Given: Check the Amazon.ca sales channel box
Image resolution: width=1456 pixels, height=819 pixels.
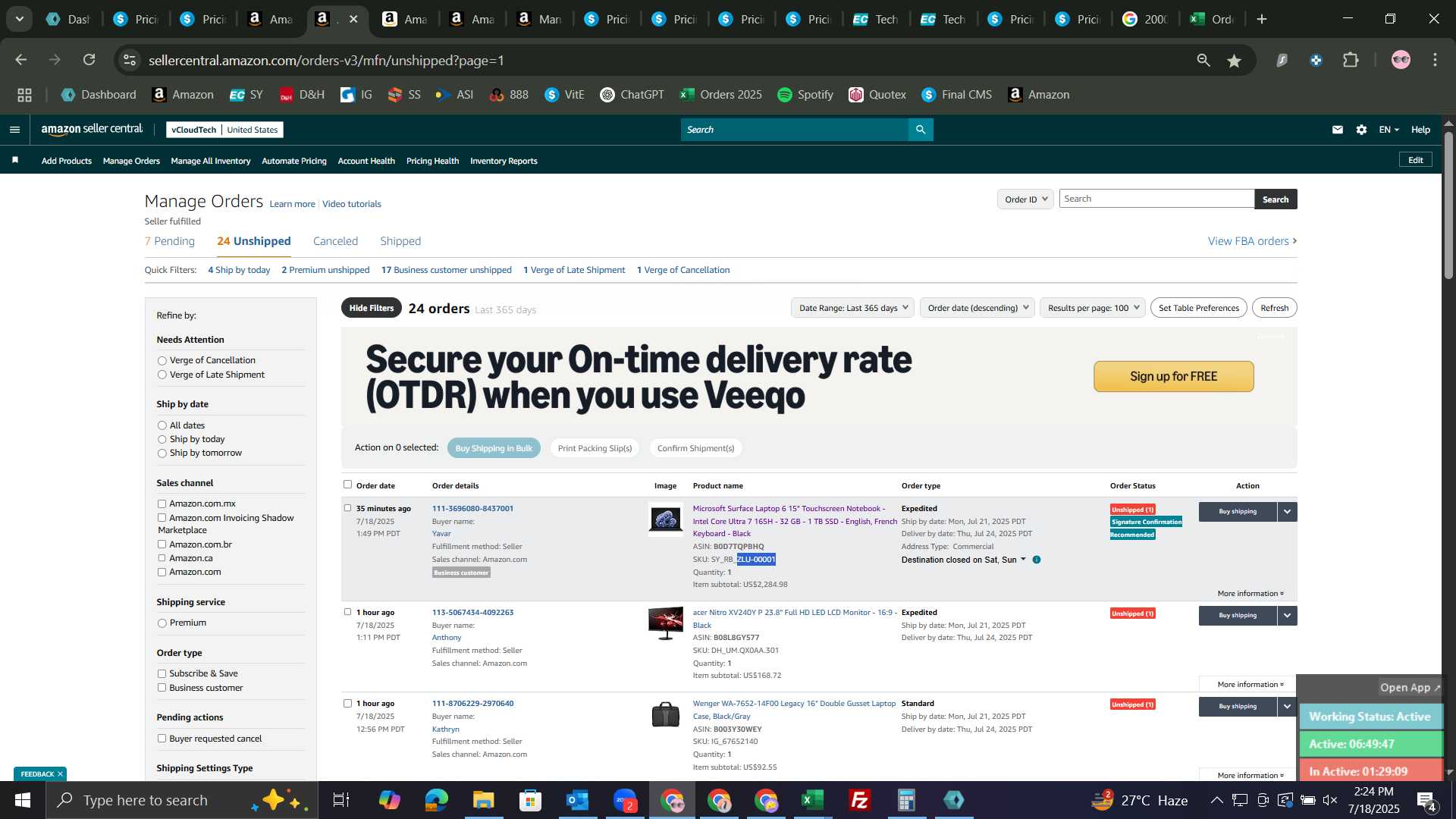Looking at the screenshot, I should point(162,559).
